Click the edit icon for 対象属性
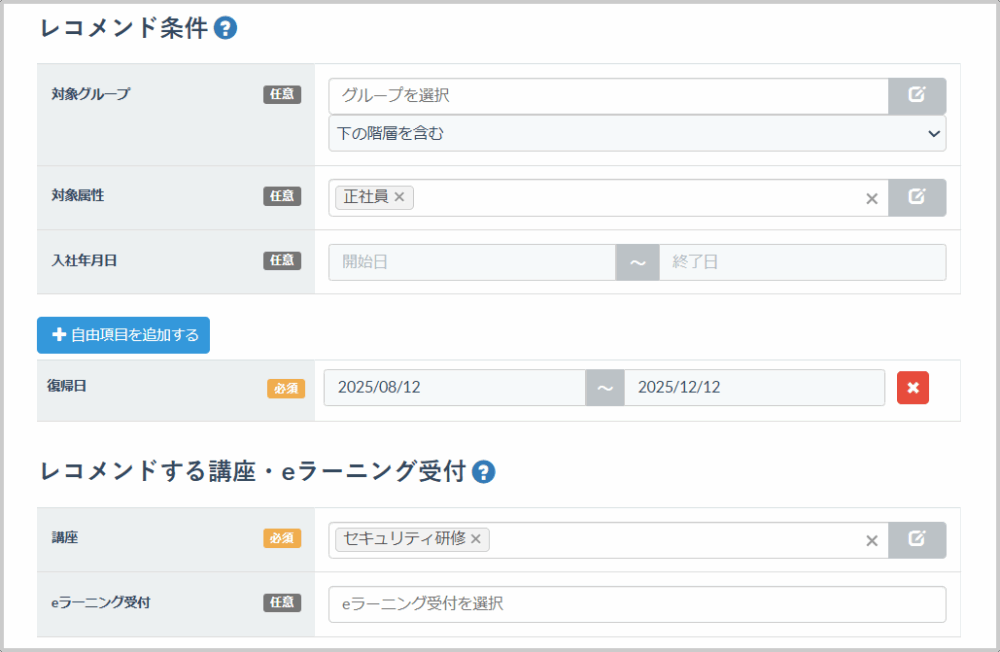 (x=917, y=198)
